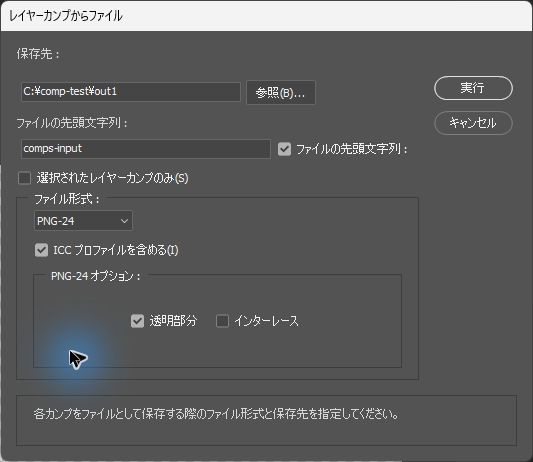Click the レイヤーカンプからファイル title bar
The image size is (533, 462).
tap(266, 16)
